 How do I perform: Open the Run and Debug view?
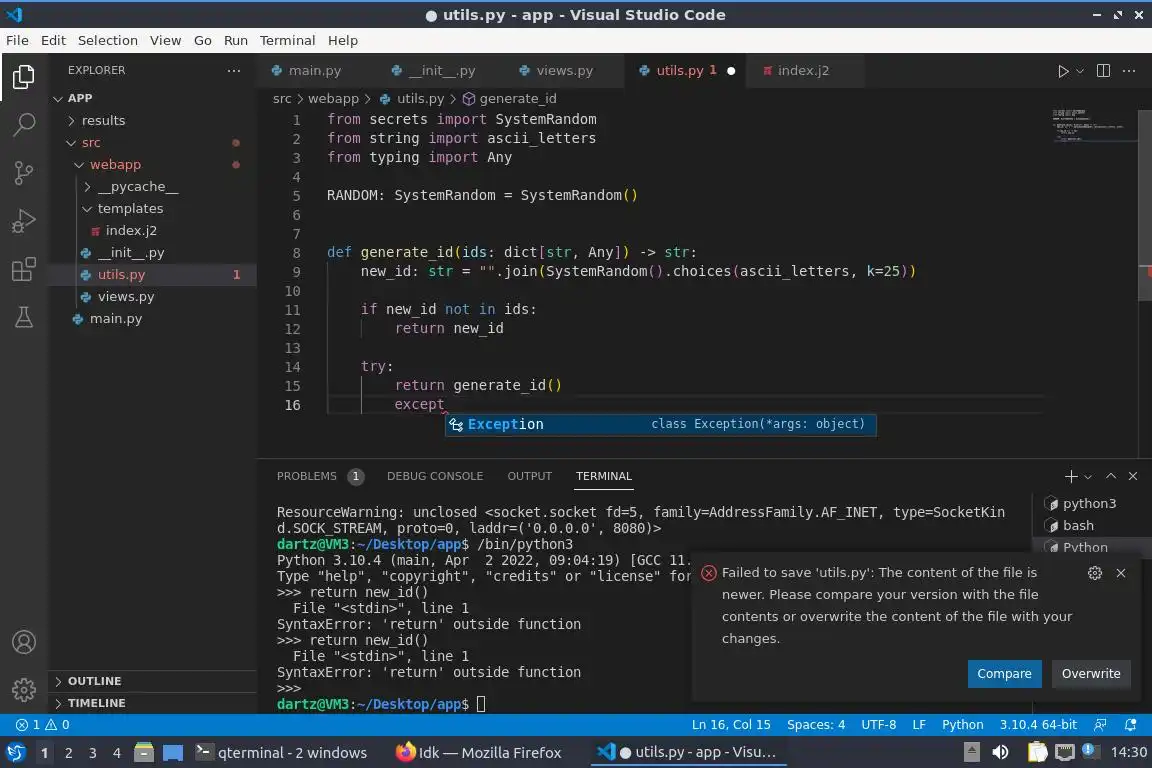click(x=24, y=221)
